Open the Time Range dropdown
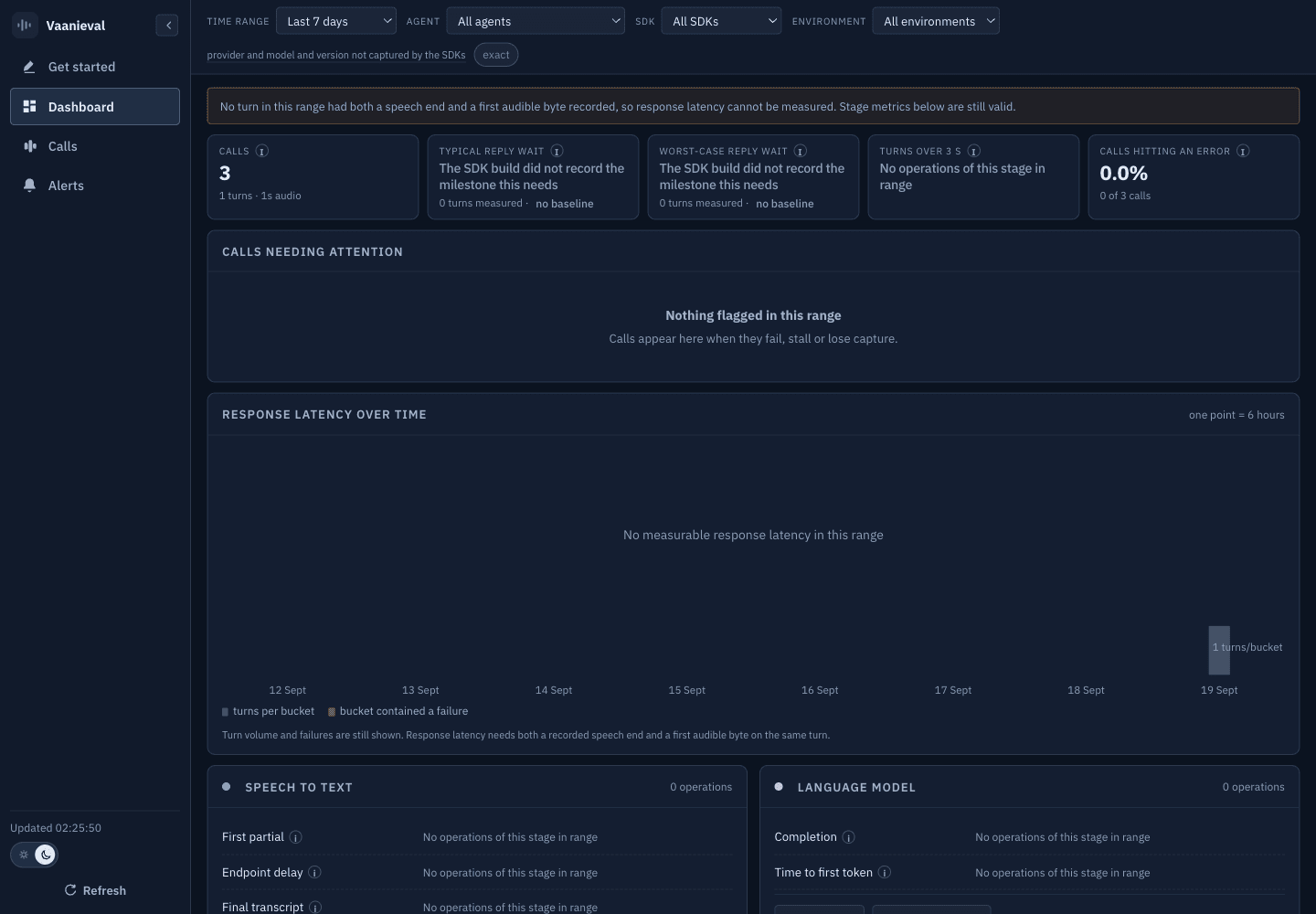 336,21
